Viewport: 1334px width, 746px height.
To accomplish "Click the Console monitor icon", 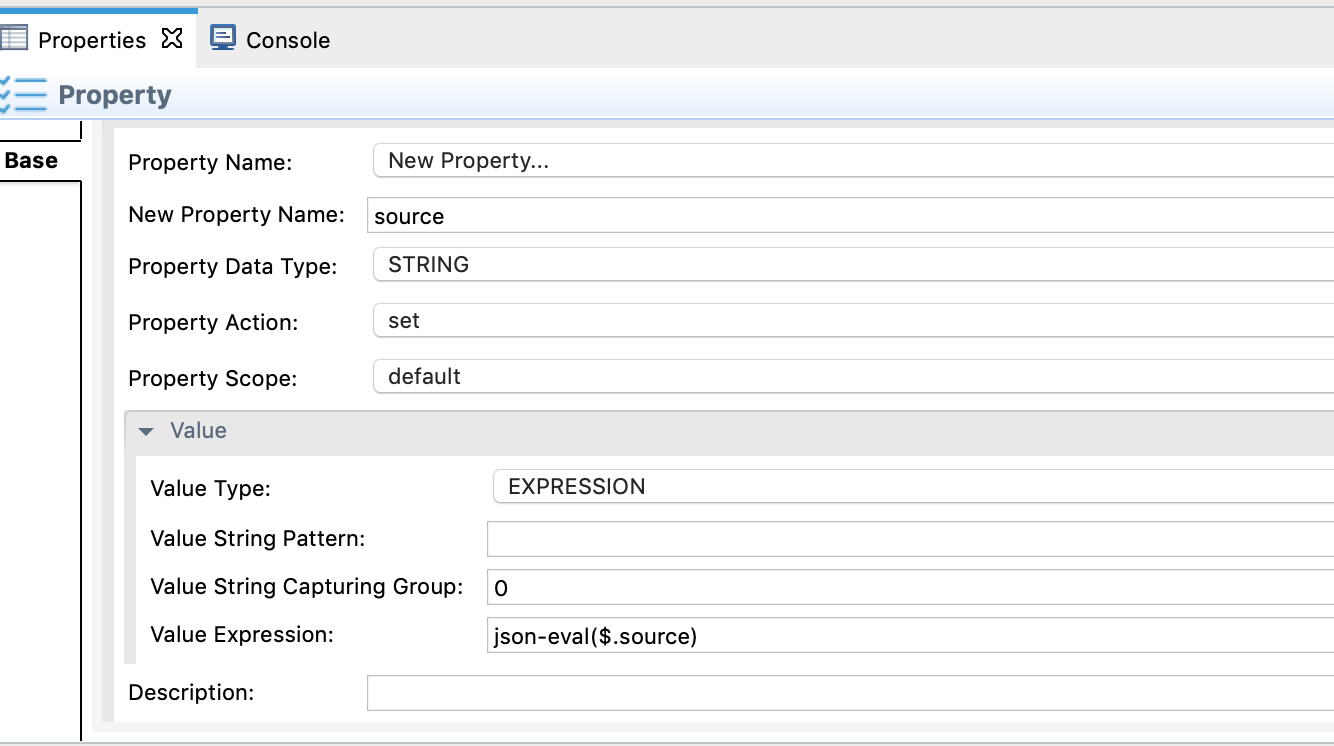I will tap(222, 38).
